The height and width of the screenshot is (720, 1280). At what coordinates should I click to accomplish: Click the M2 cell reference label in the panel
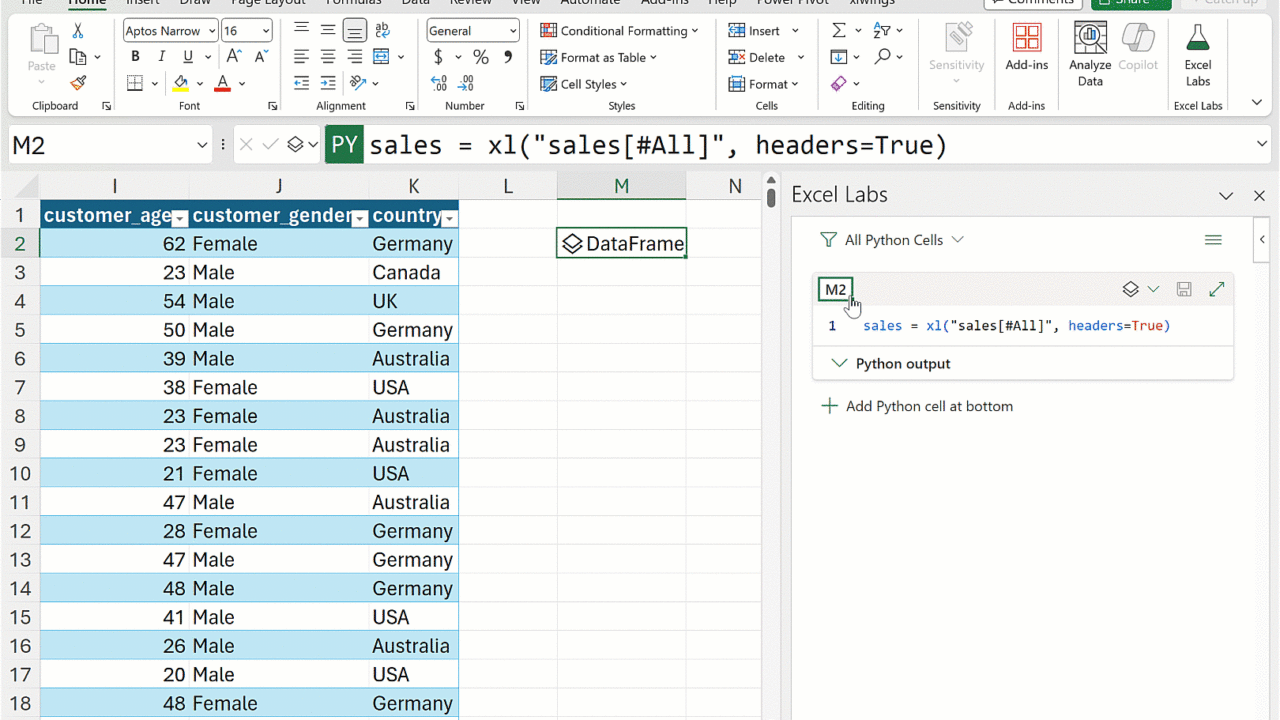pos(835,289)
